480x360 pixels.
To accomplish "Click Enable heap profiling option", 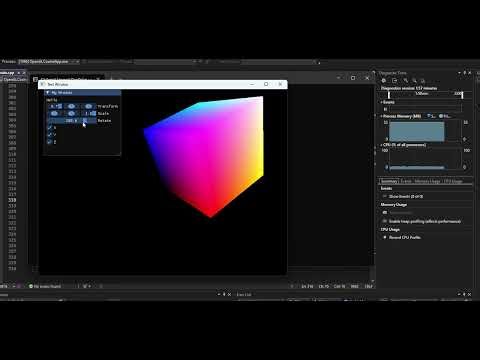I will 424,221.
